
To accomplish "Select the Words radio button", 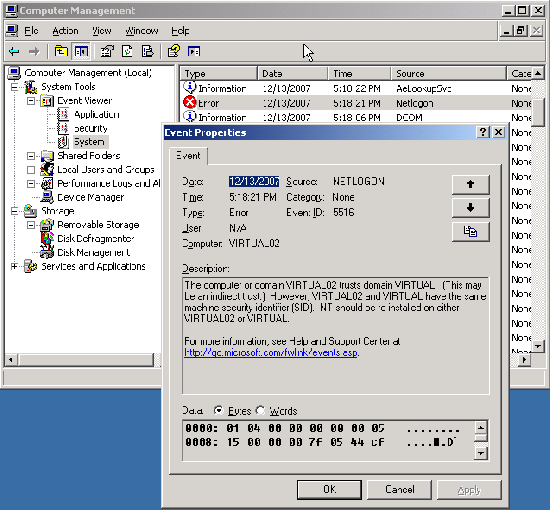I will click(260, 410).
